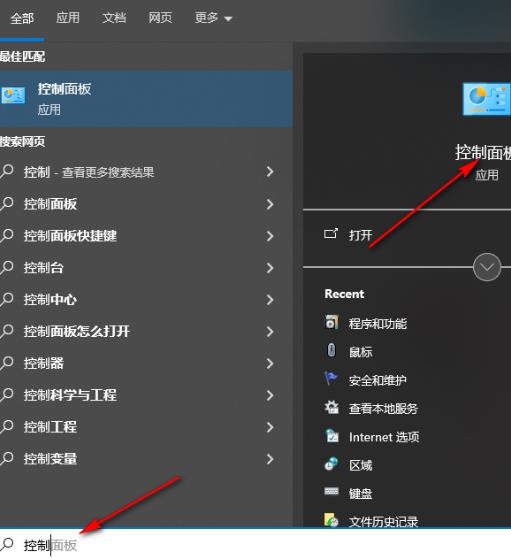The width and height of the screenshot is (511, 558).
Task: Open recent item 键盘
Action: pos(360,494)
